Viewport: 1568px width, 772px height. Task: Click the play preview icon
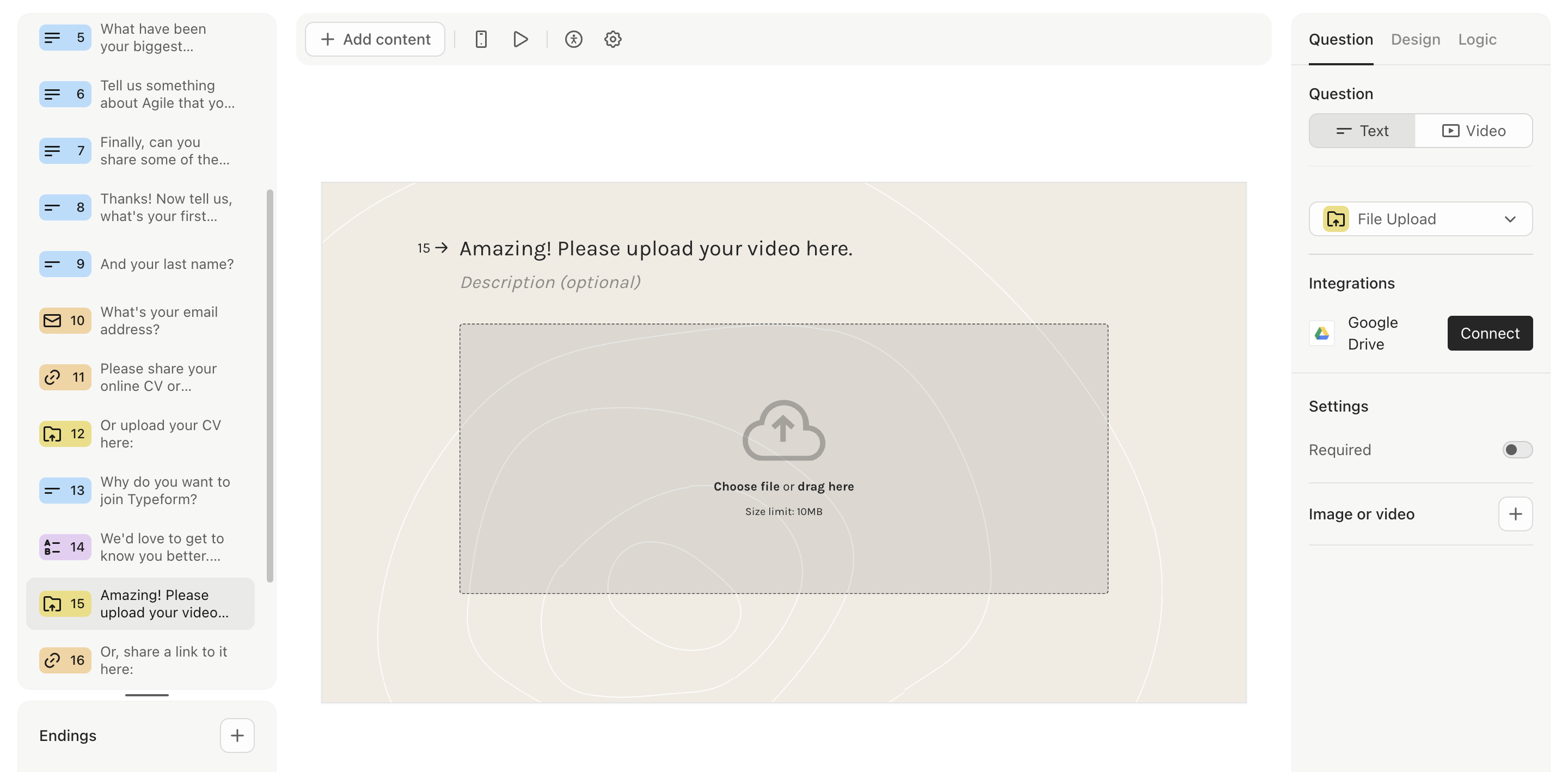tap(520, 40)
